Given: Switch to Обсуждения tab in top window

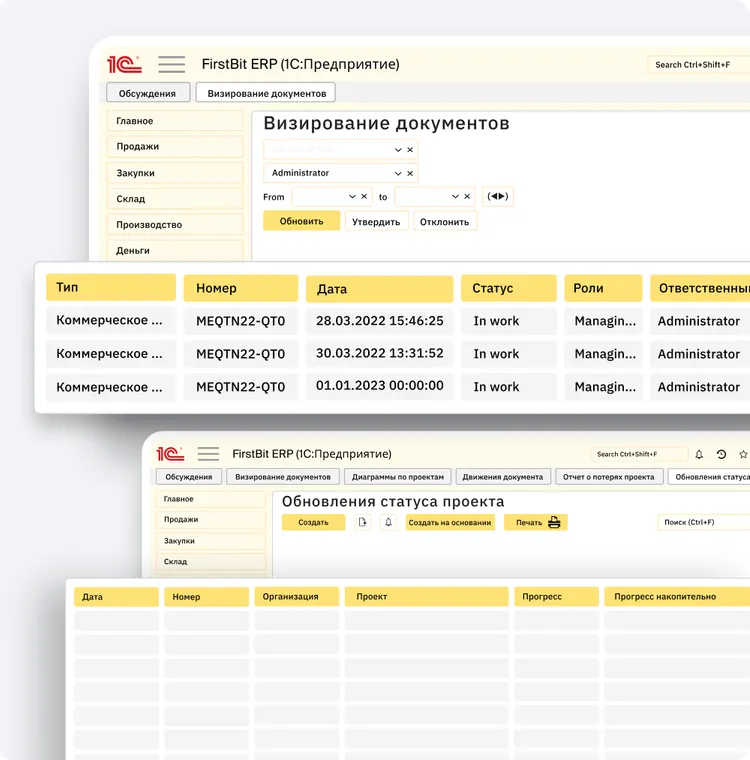Looking at the screenshot, I should (148, 93).
